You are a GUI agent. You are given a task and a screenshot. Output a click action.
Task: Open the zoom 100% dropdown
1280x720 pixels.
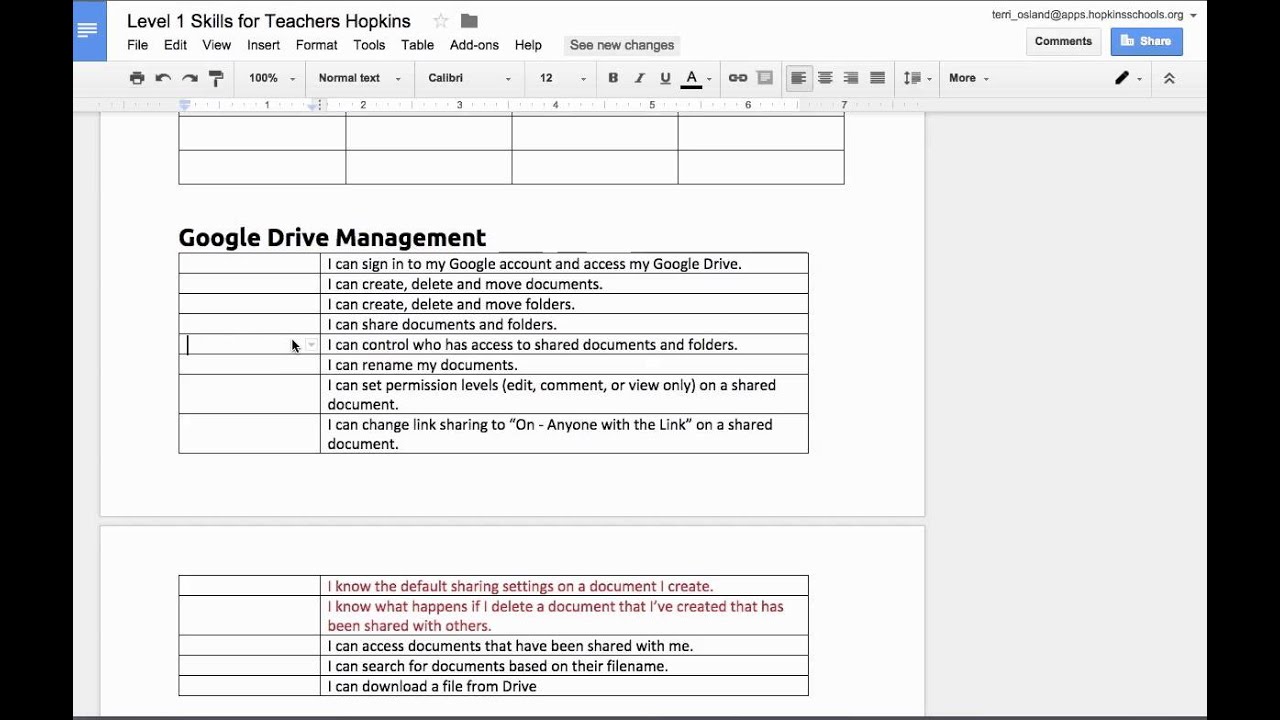272,78
